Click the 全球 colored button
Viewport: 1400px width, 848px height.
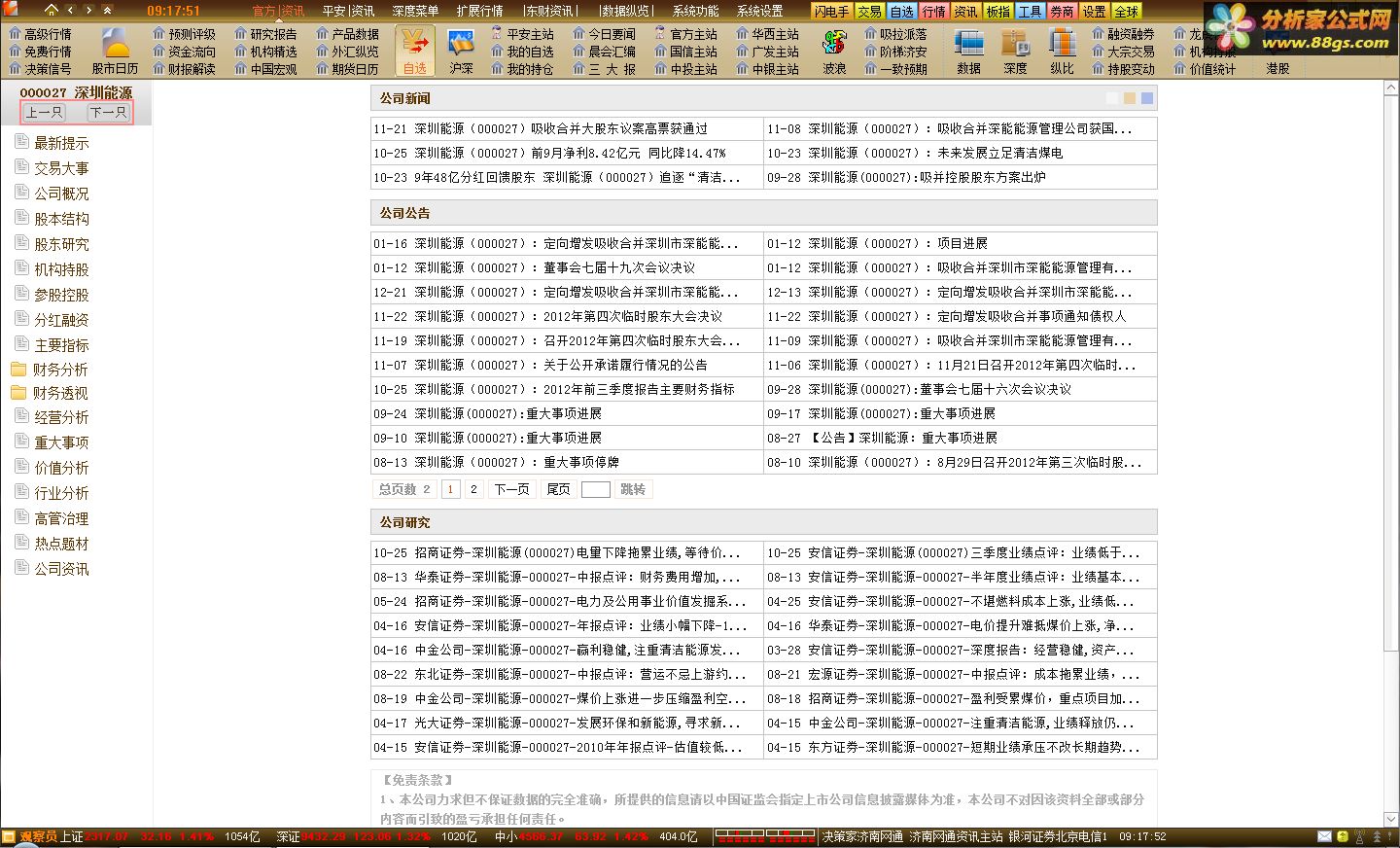tap(1126, 11)
